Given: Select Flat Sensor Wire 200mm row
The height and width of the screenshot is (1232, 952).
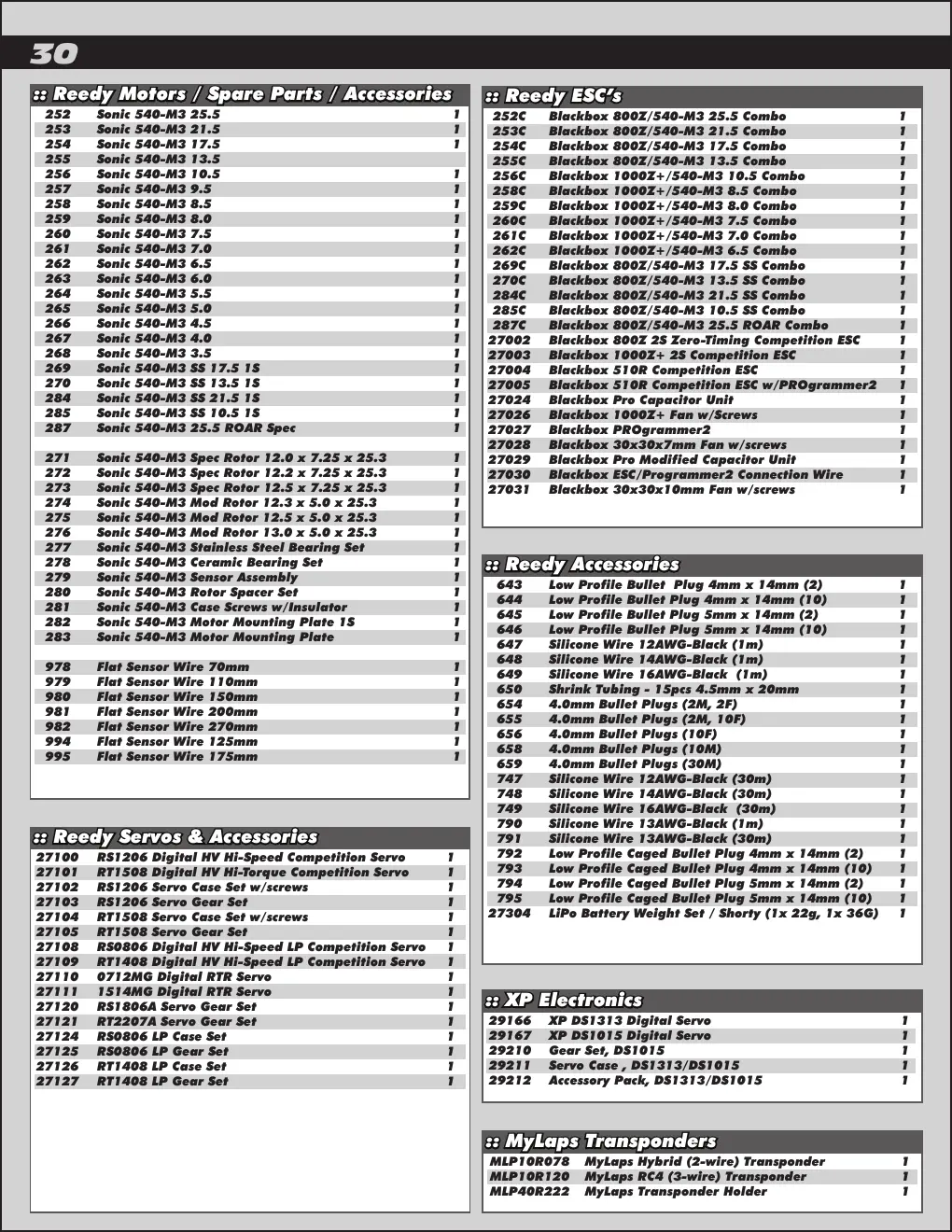Looking at the screenshot, I should pyautogui.click(x=250, y=712).
